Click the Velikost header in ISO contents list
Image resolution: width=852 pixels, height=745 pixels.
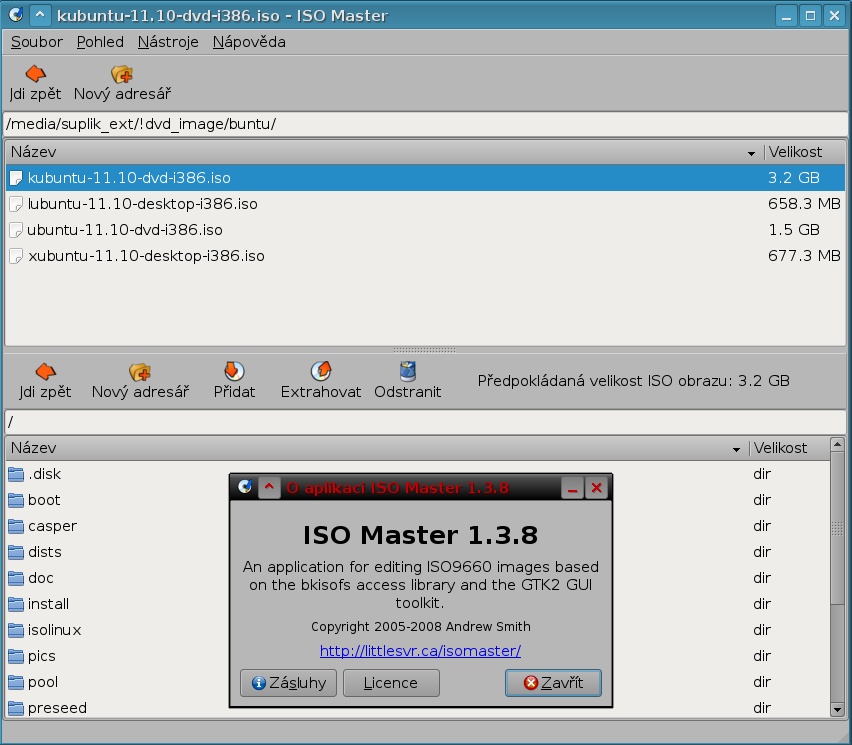(789, 448)
